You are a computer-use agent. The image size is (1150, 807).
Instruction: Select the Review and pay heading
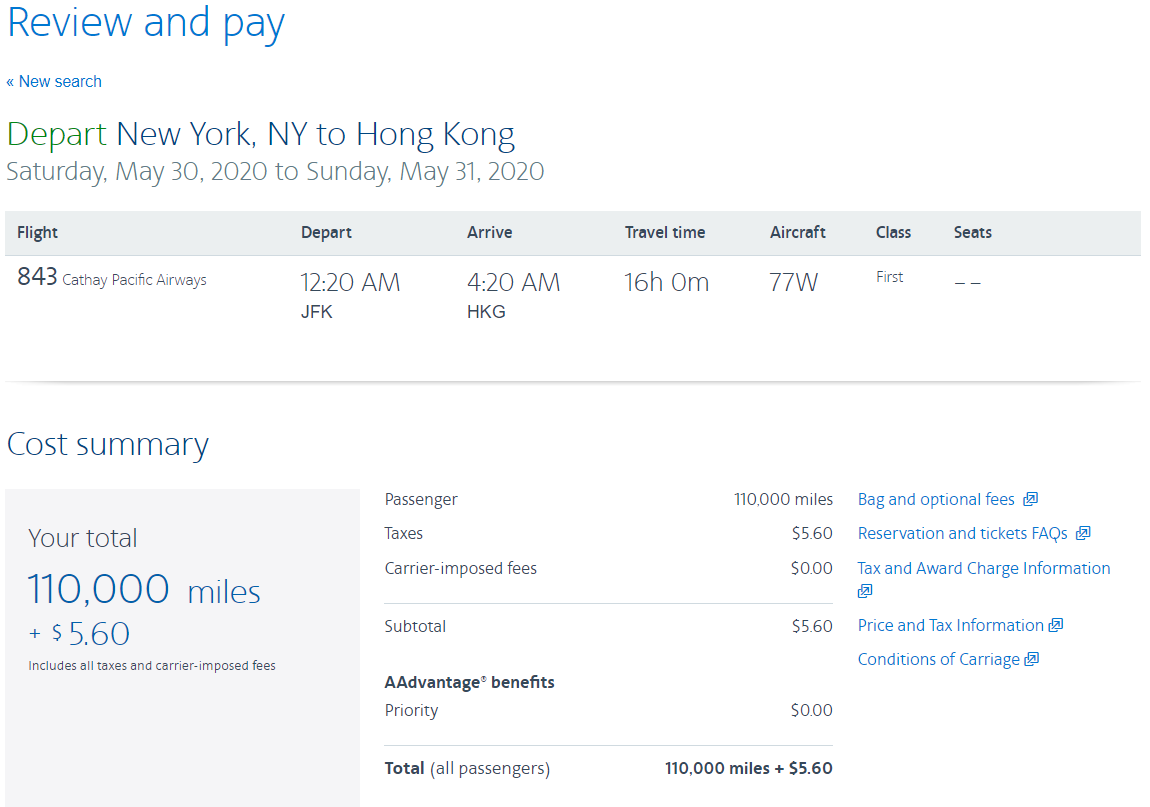146,23
